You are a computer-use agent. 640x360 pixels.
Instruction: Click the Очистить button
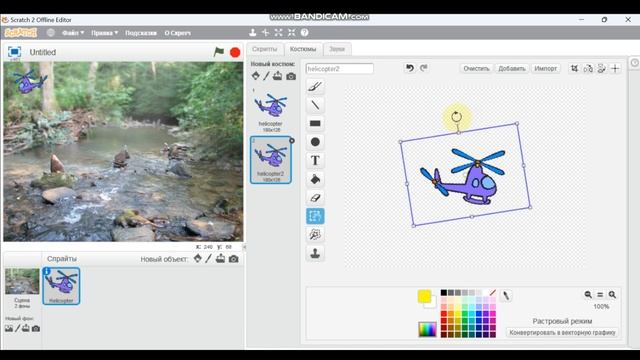tap(476, 68)
